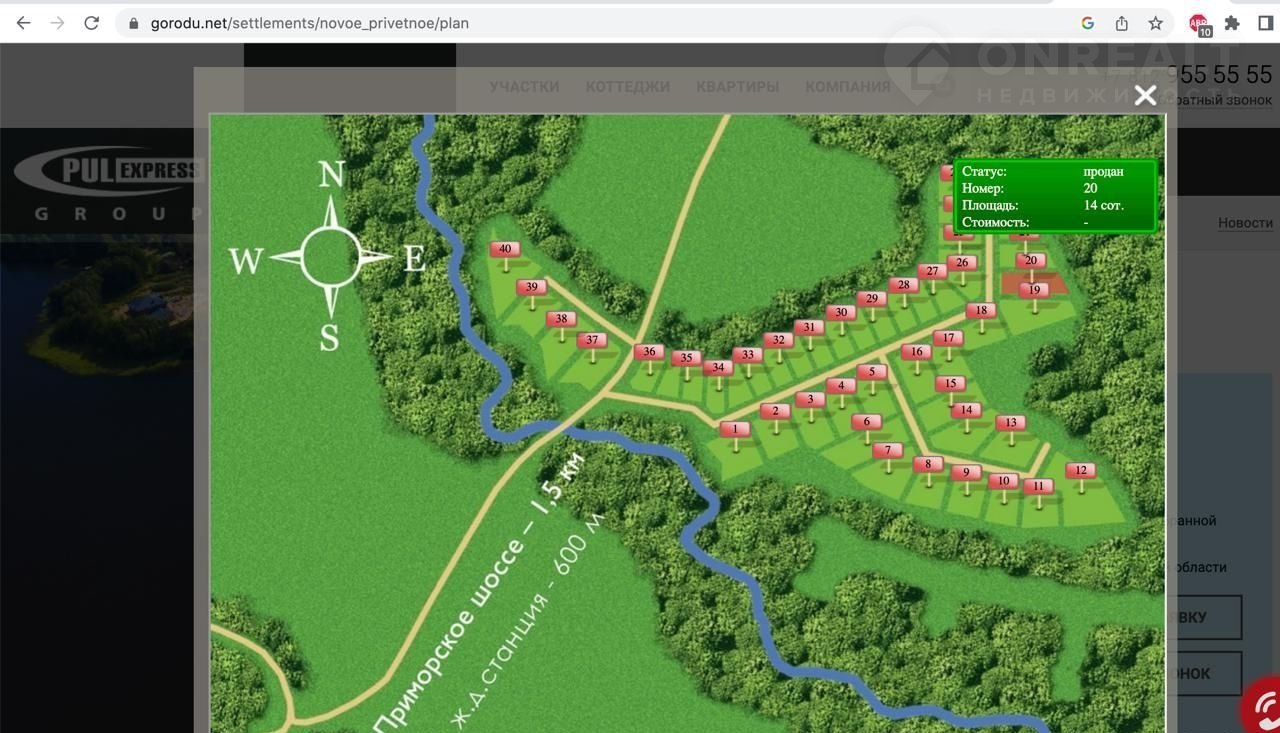The width and height of the screenshot is (1280, 733).
Task: Click the Adblock extension icon
Action: [1198, 24]
